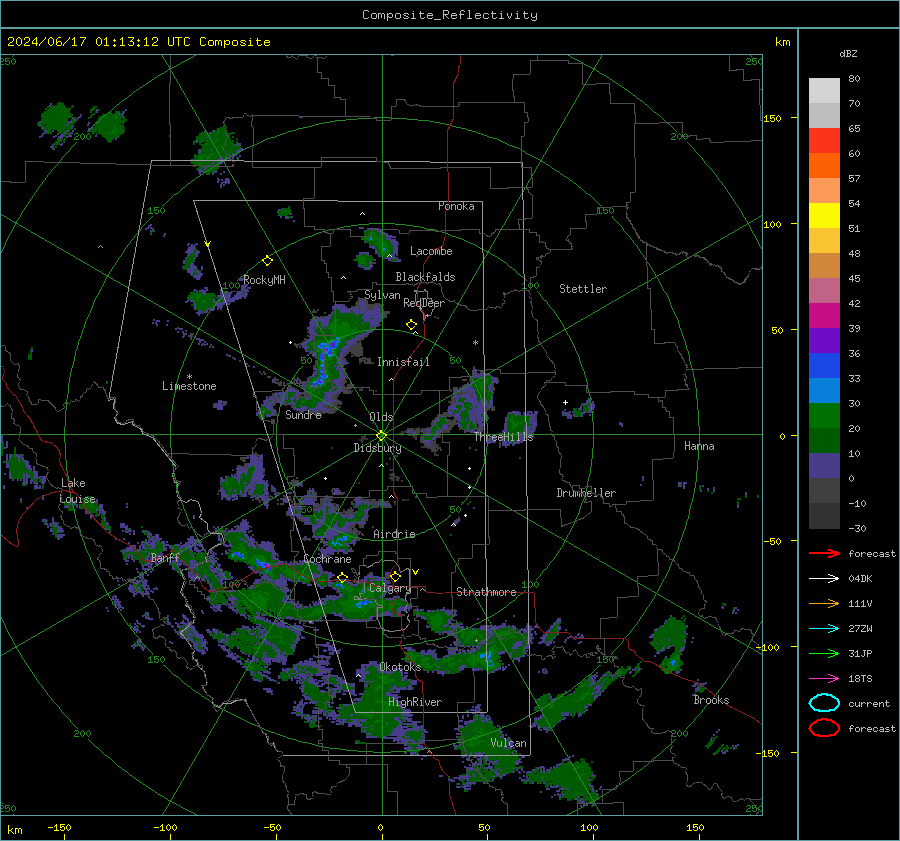Click the Didsbury city label
Image resolution: width=900 pixels, height=841 pixels.
coord(377,448)
